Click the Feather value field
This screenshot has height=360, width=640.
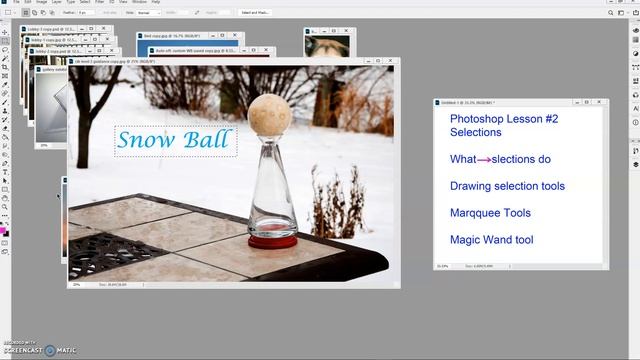click(x=86, y=13)
